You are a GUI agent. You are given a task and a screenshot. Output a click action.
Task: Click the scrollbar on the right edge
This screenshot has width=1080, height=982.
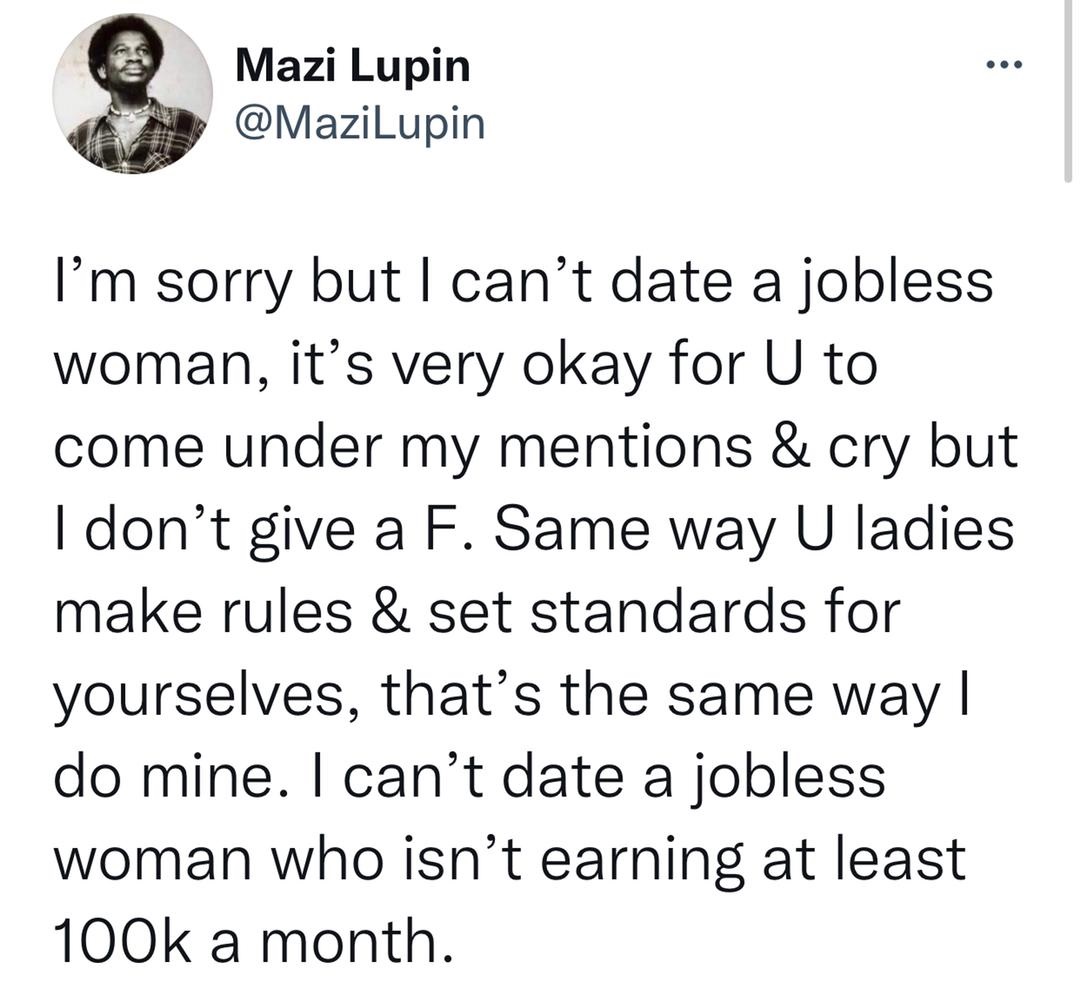click(x=1066, y=90)
